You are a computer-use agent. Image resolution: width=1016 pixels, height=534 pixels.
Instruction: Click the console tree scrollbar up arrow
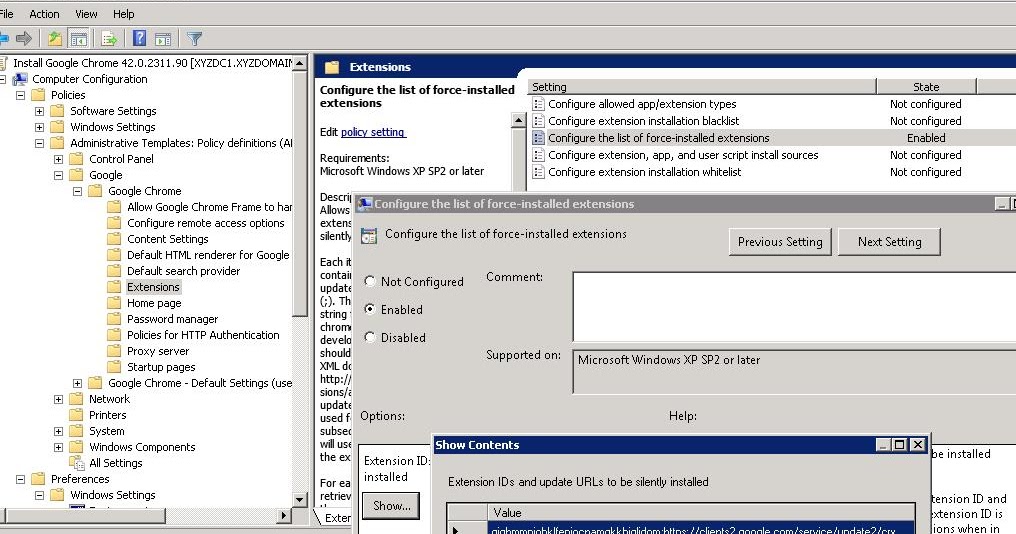pyautogui.click(x=299, y=64)
